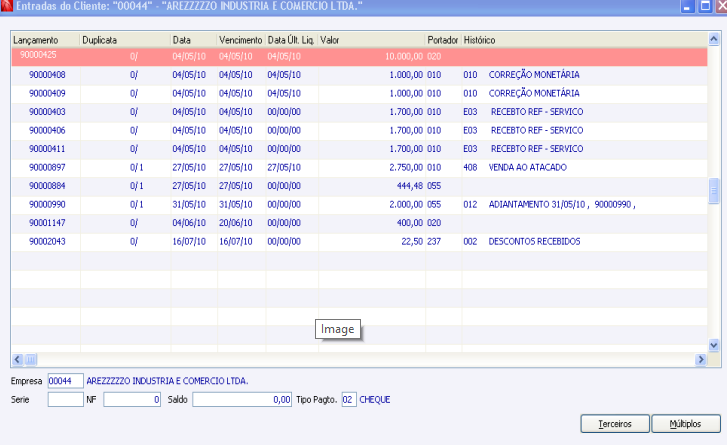Select entry 90000408
727x445 pixels.
click(359, 75)
